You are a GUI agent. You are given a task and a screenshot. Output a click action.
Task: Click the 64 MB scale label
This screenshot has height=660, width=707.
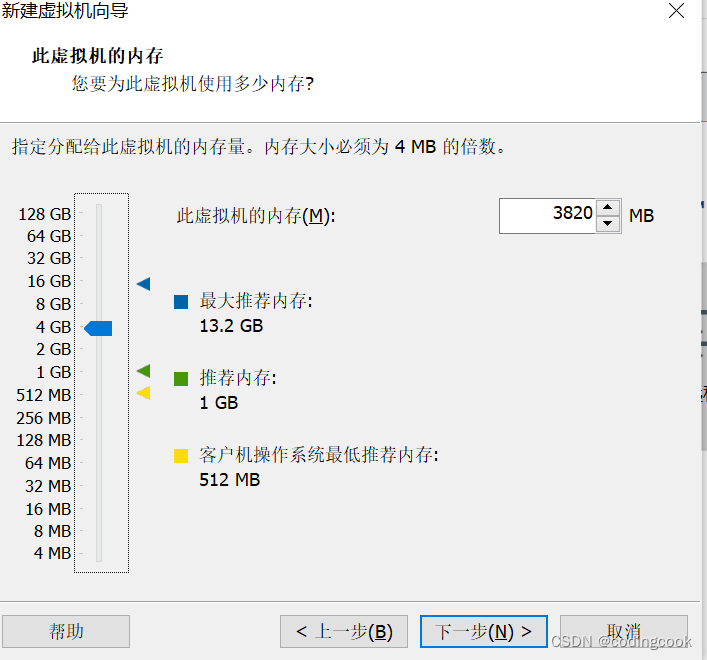(48, 463)
